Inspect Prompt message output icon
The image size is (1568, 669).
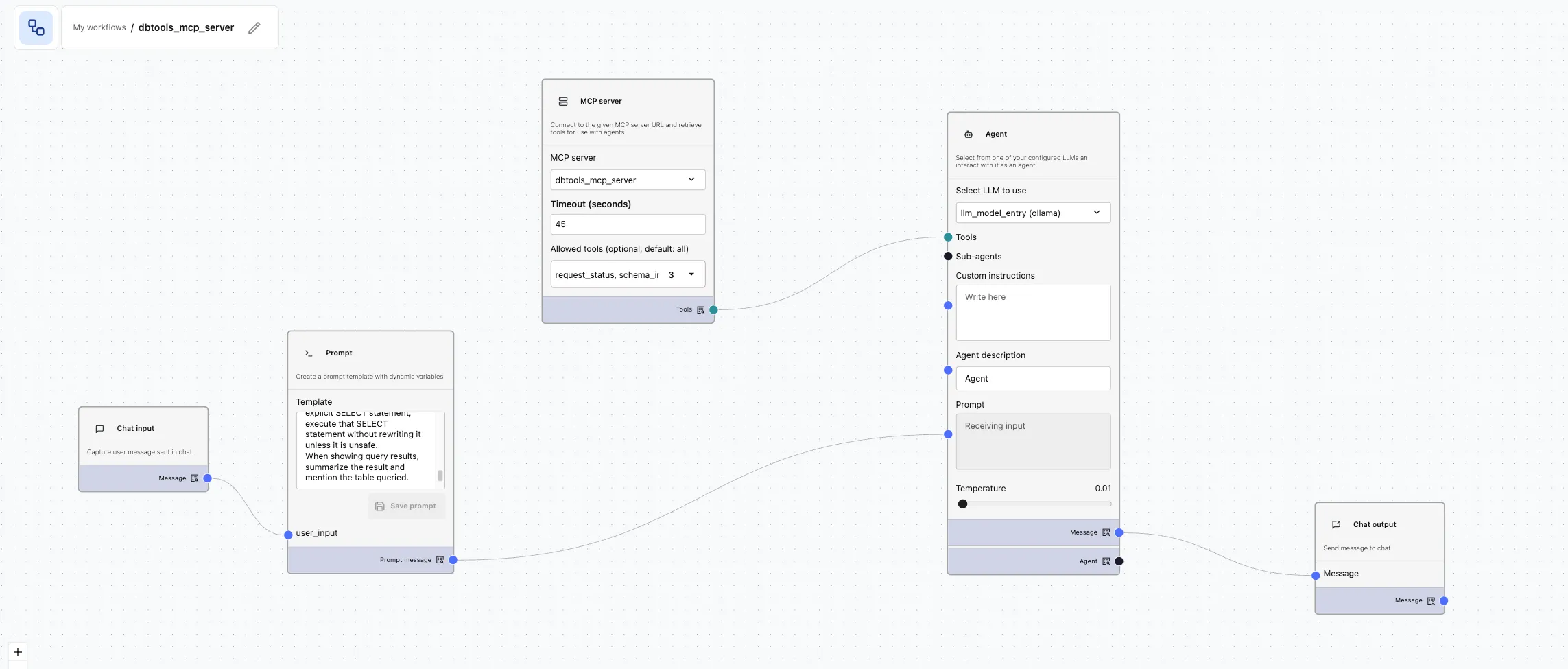click(x=440, y=560)
